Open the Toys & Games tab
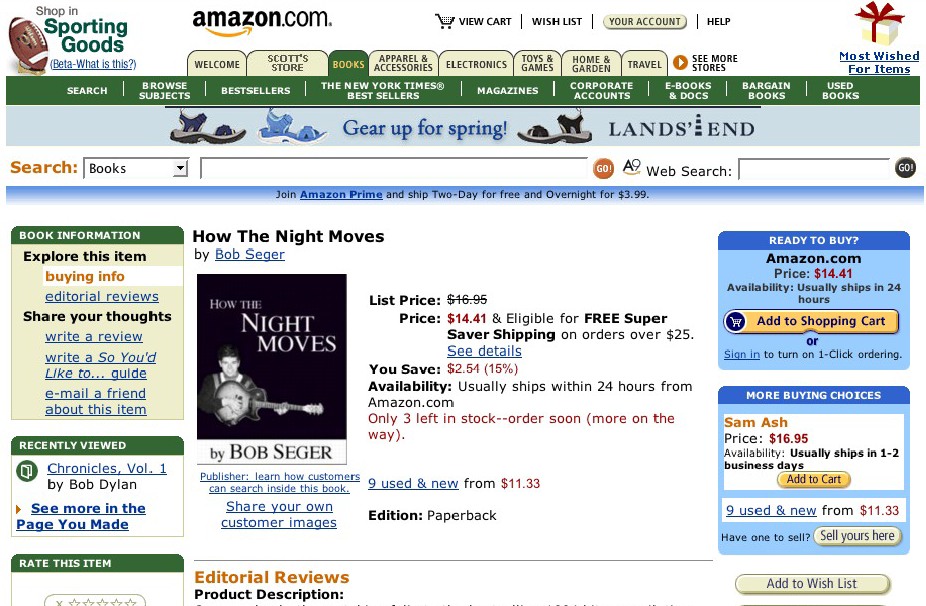This screenshot has width=926, height=606. pyautogui.click(x=537, y=63)
